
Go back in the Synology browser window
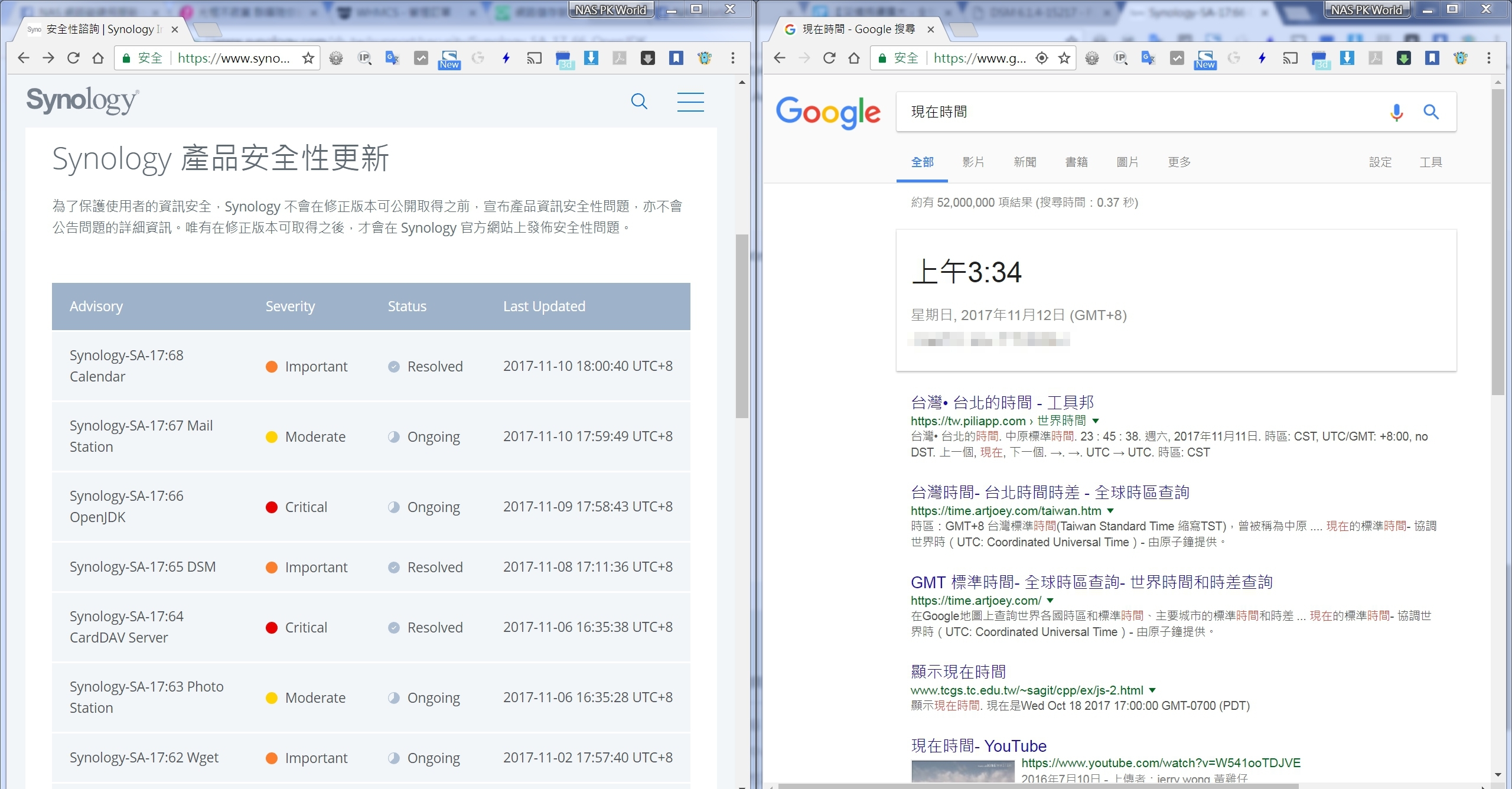(x=24, y=58)
